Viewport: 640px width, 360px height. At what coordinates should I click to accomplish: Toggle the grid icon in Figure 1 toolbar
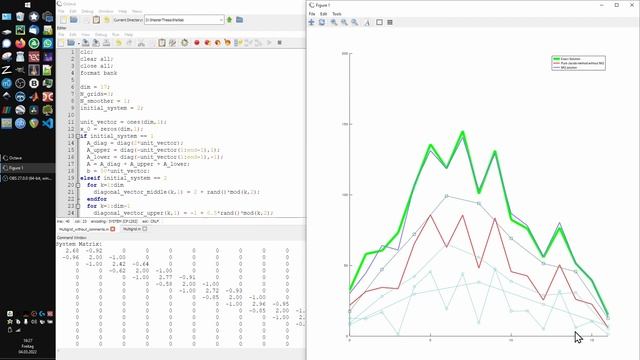pyautogui.click(x=390, y=22)
